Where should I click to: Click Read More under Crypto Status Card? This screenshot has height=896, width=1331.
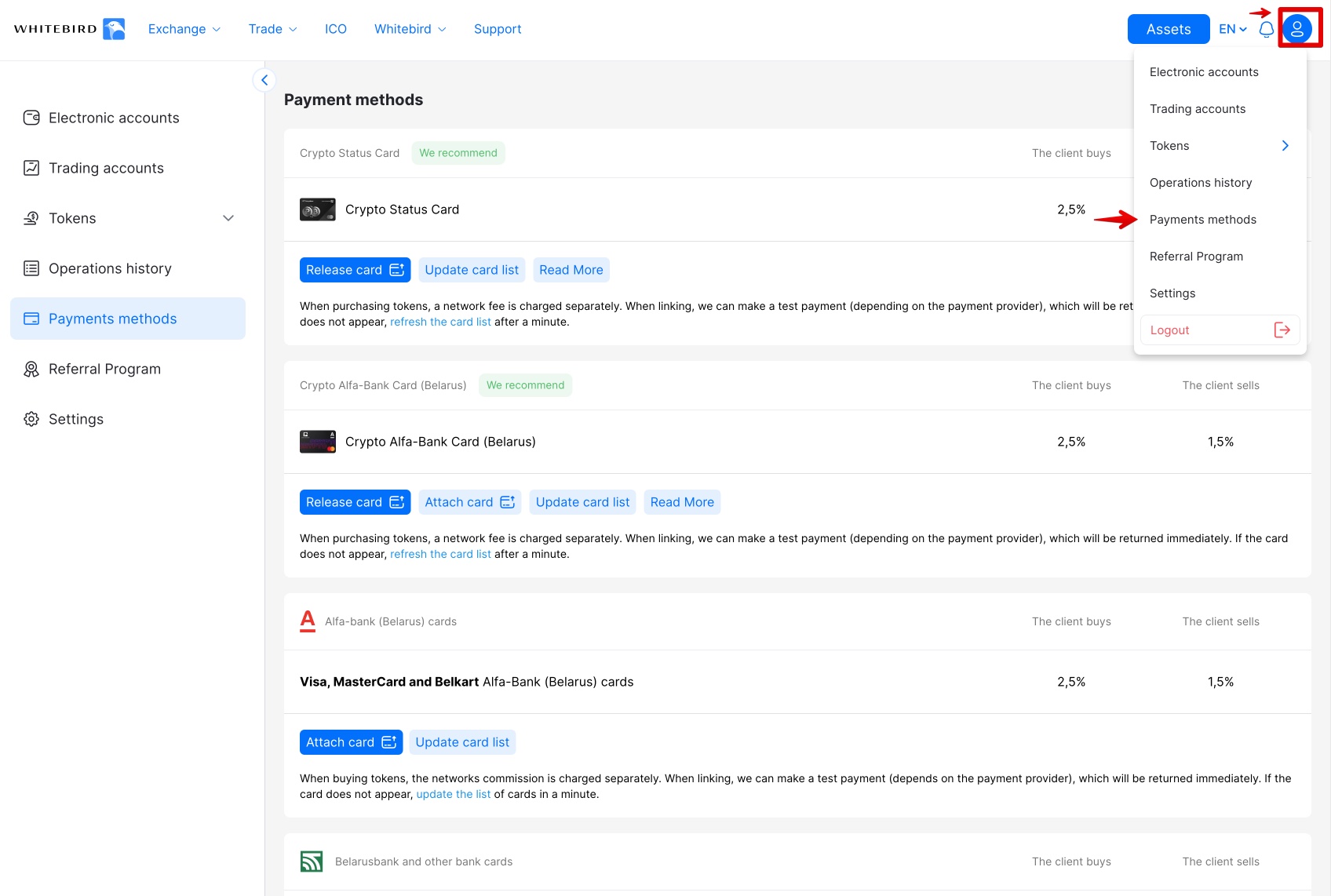coord(571,270)
